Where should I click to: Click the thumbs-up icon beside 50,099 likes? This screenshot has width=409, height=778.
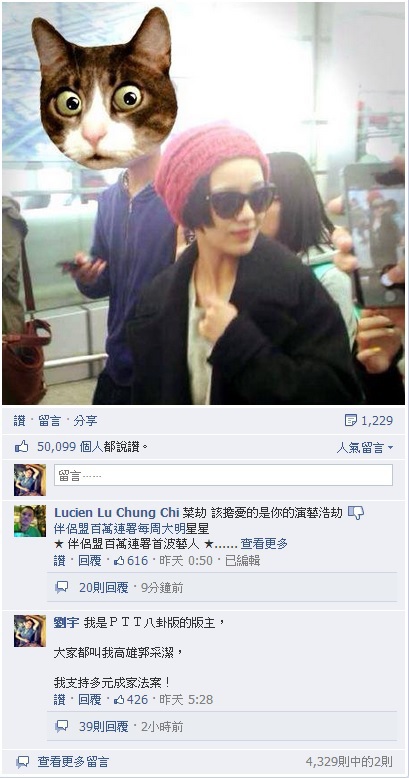[22, 448]
